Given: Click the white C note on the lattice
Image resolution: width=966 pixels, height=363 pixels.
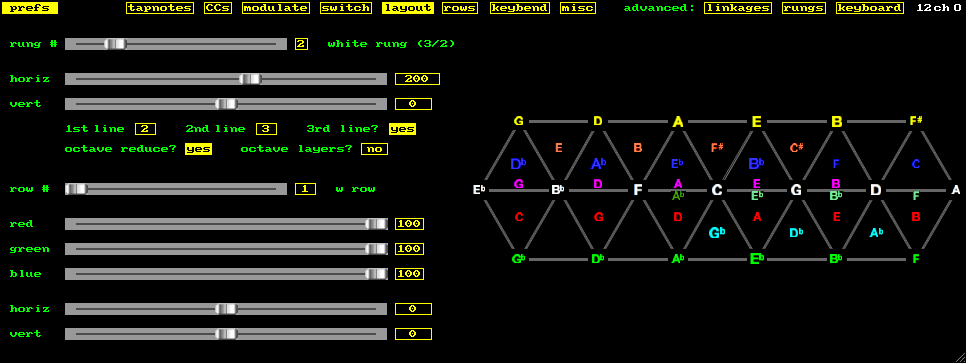Looking at the screenshot, I should pyautogui.click(x=717, y=190).
